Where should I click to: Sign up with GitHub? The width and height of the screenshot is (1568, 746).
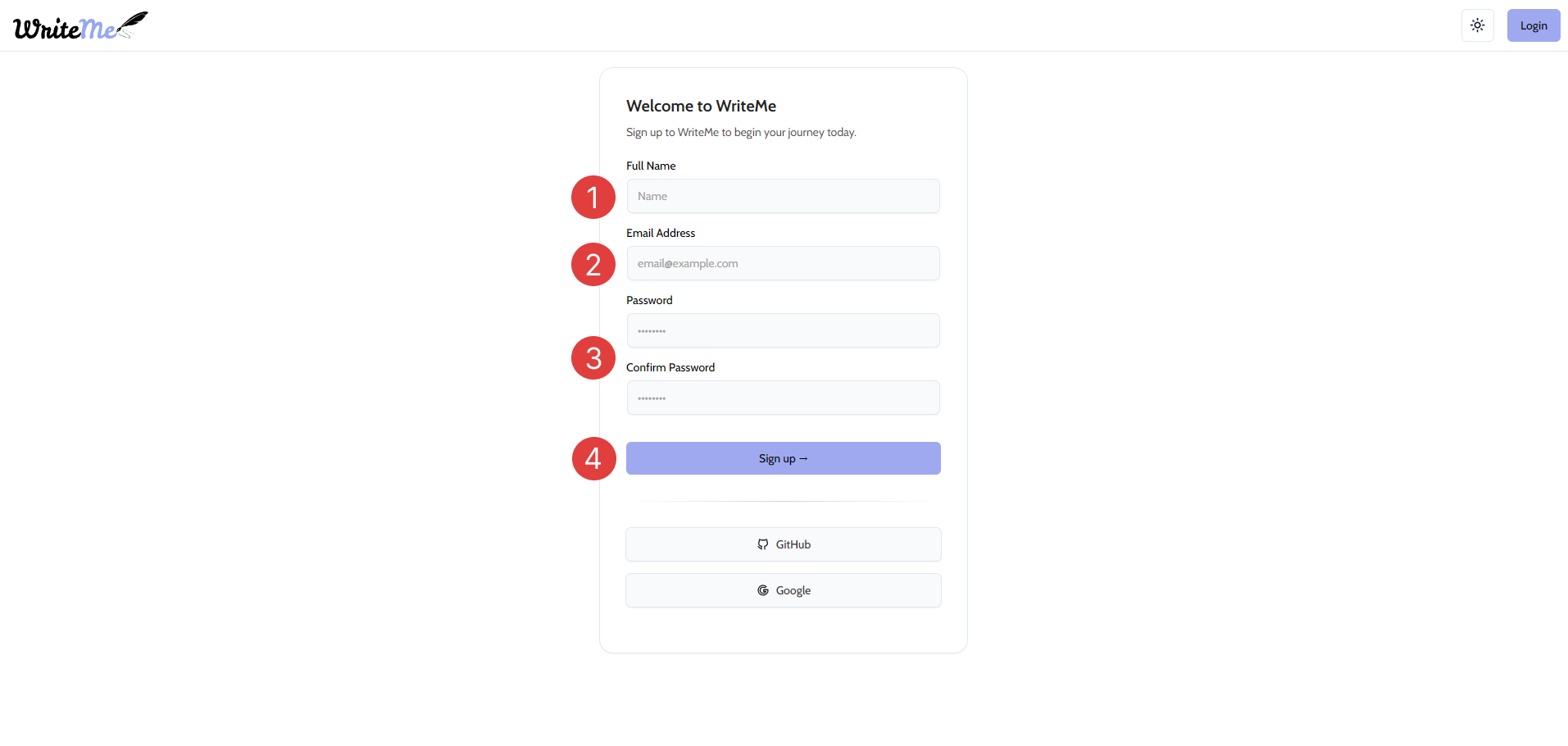783,544
